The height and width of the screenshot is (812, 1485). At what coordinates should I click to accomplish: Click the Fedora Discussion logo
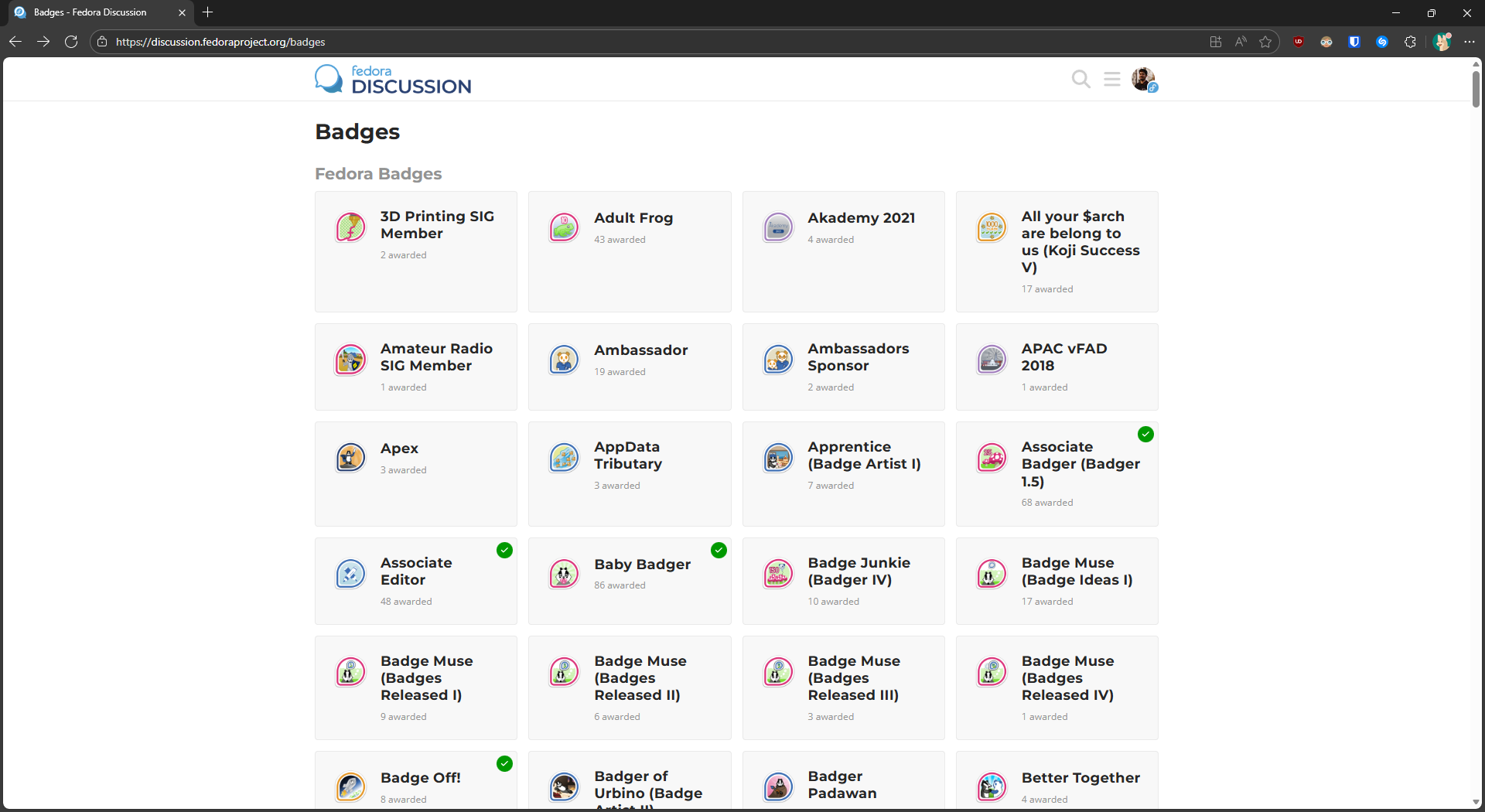393,80
